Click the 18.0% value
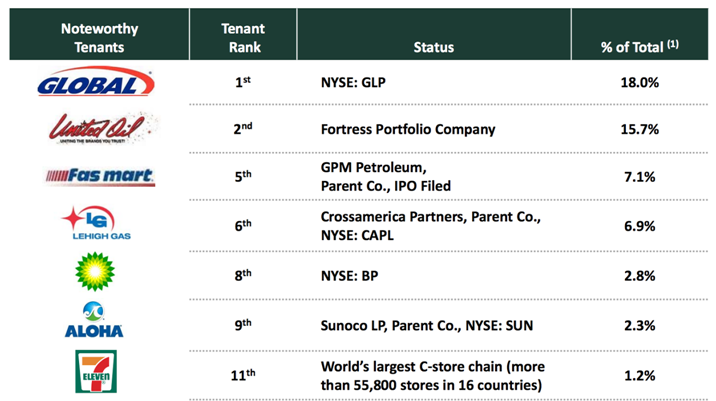716x401 pixels. 639,82
